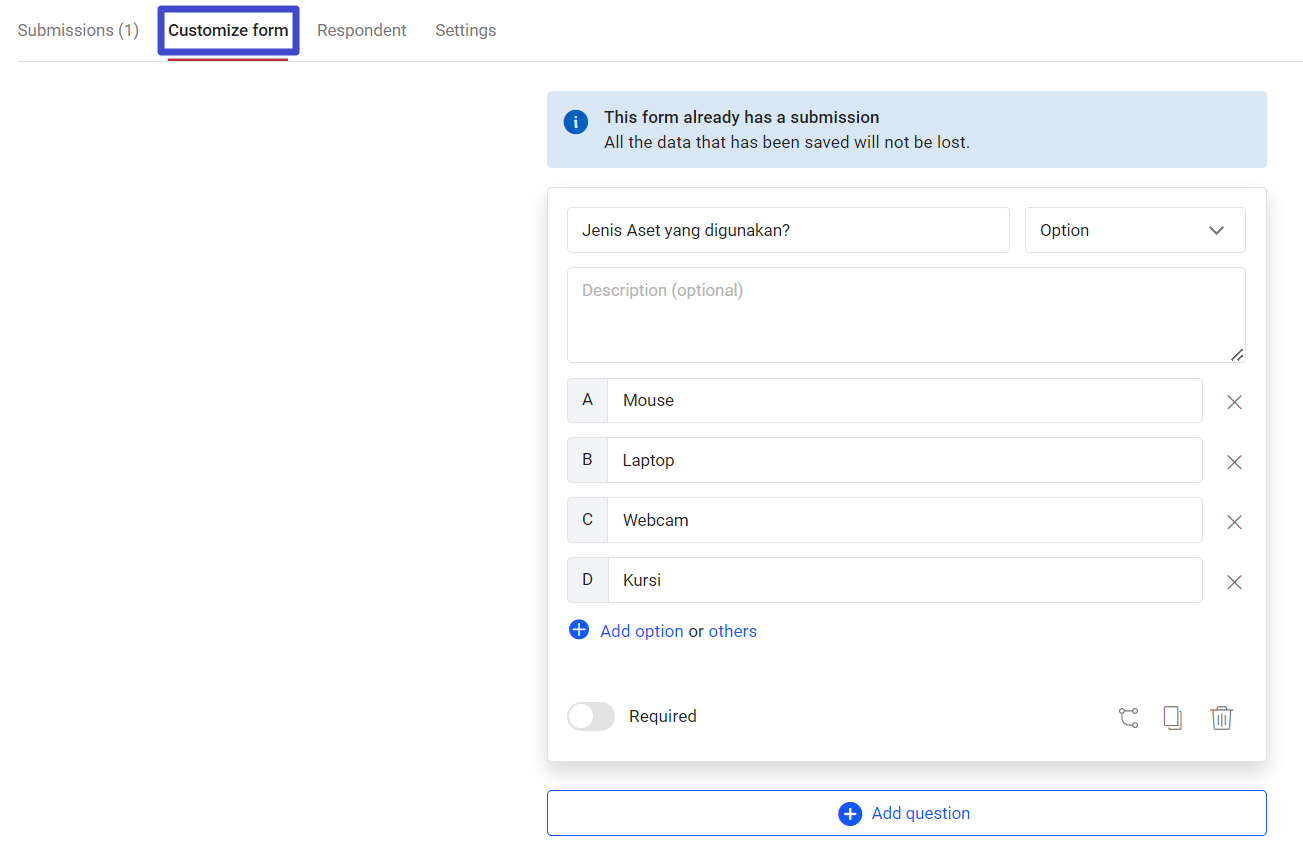Expand the question type selector chevron
This screenshot has height=848, width=1303.
point(1216,230)
